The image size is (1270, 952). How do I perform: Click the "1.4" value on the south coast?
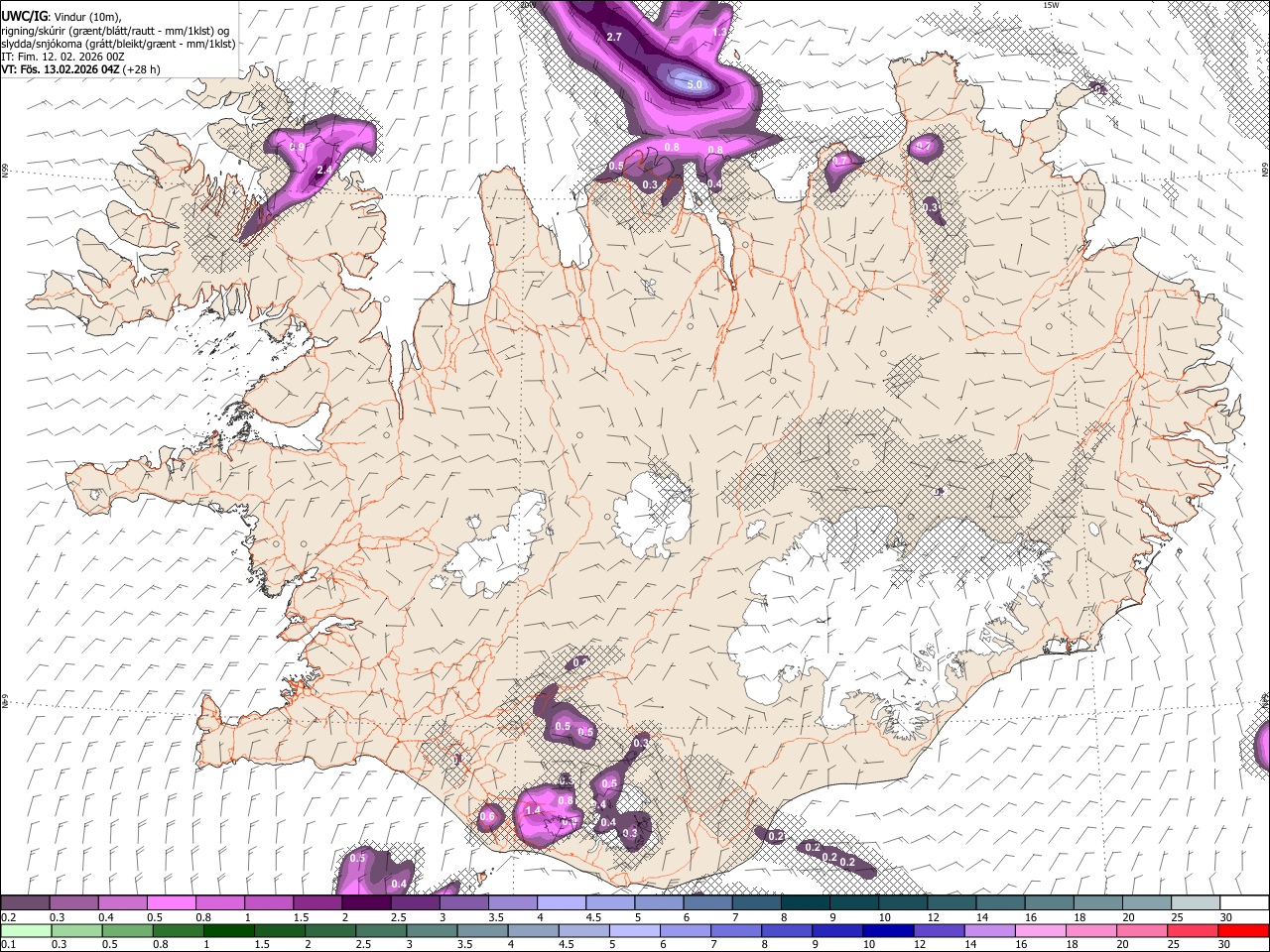[533, 810]
